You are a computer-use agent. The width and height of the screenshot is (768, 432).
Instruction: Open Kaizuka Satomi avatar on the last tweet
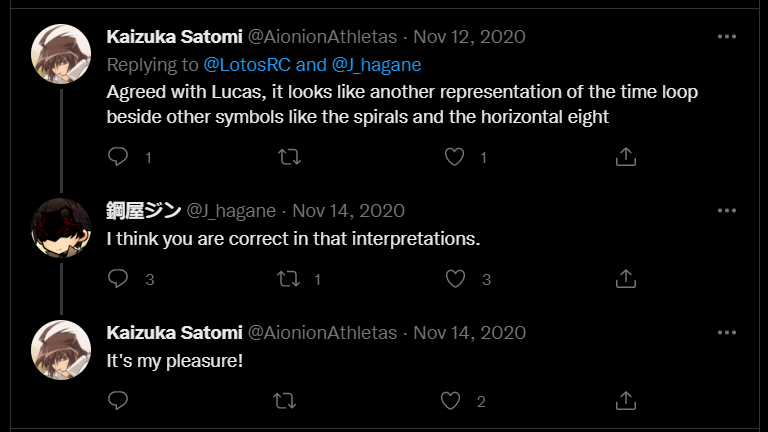click(x=62, y=349)
